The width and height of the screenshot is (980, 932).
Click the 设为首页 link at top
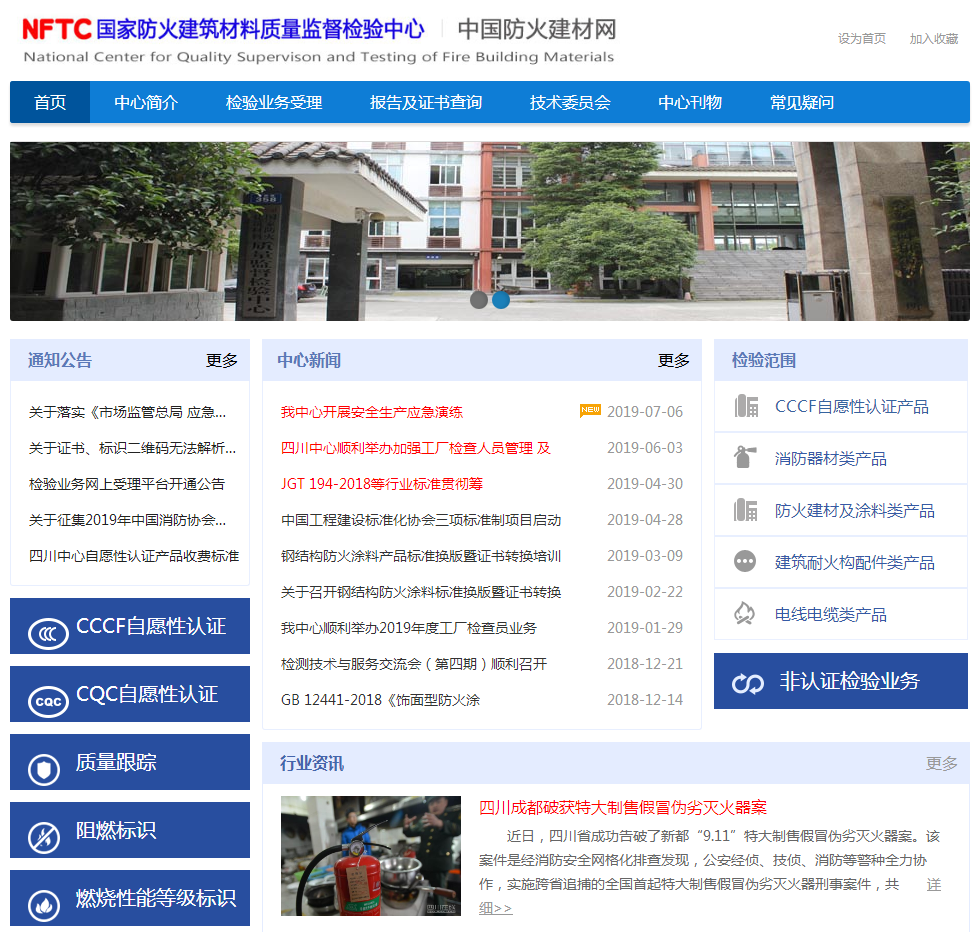tap(861, 39)
